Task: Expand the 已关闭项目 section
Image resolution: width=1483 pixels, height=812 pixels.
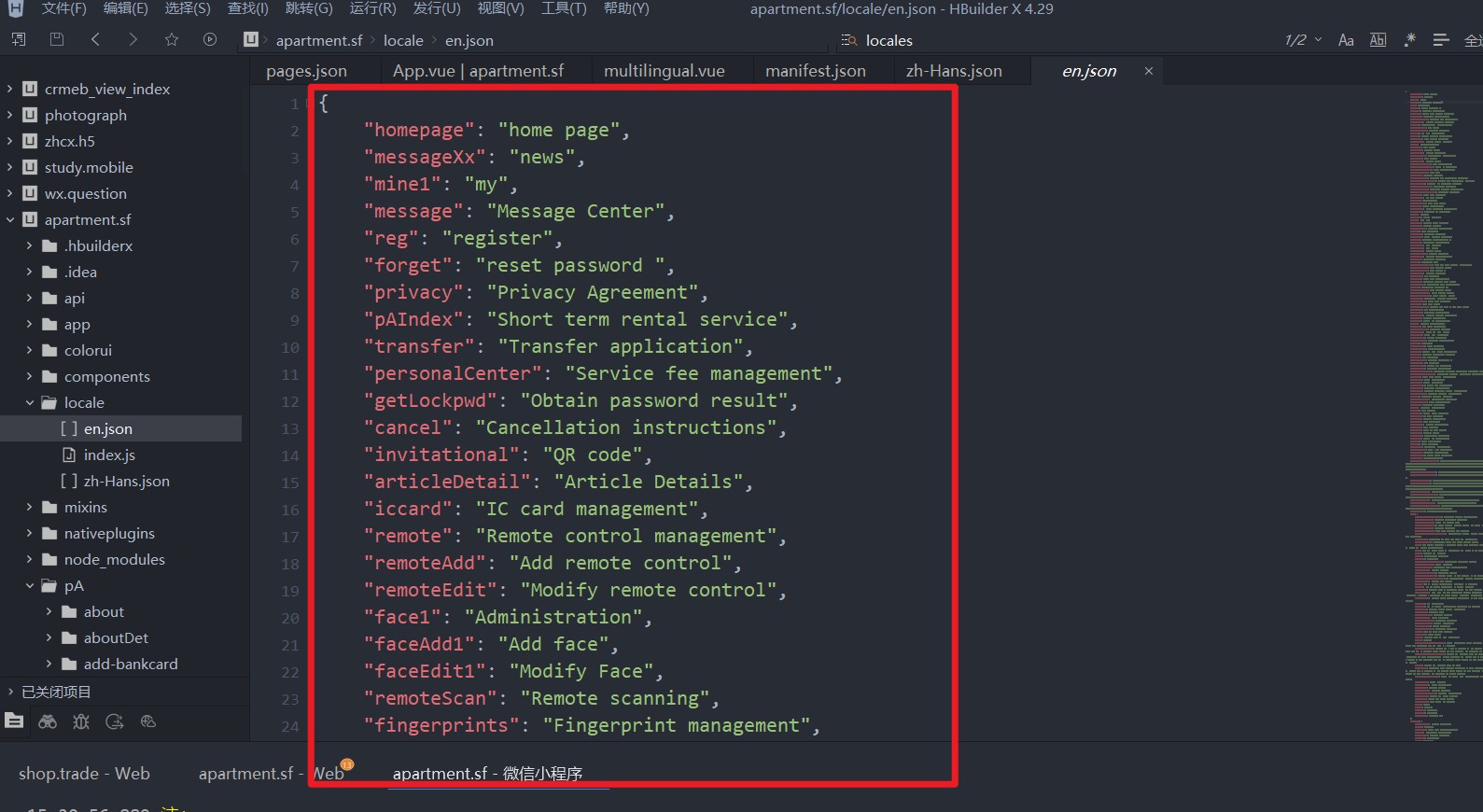Action: (9, 692)
